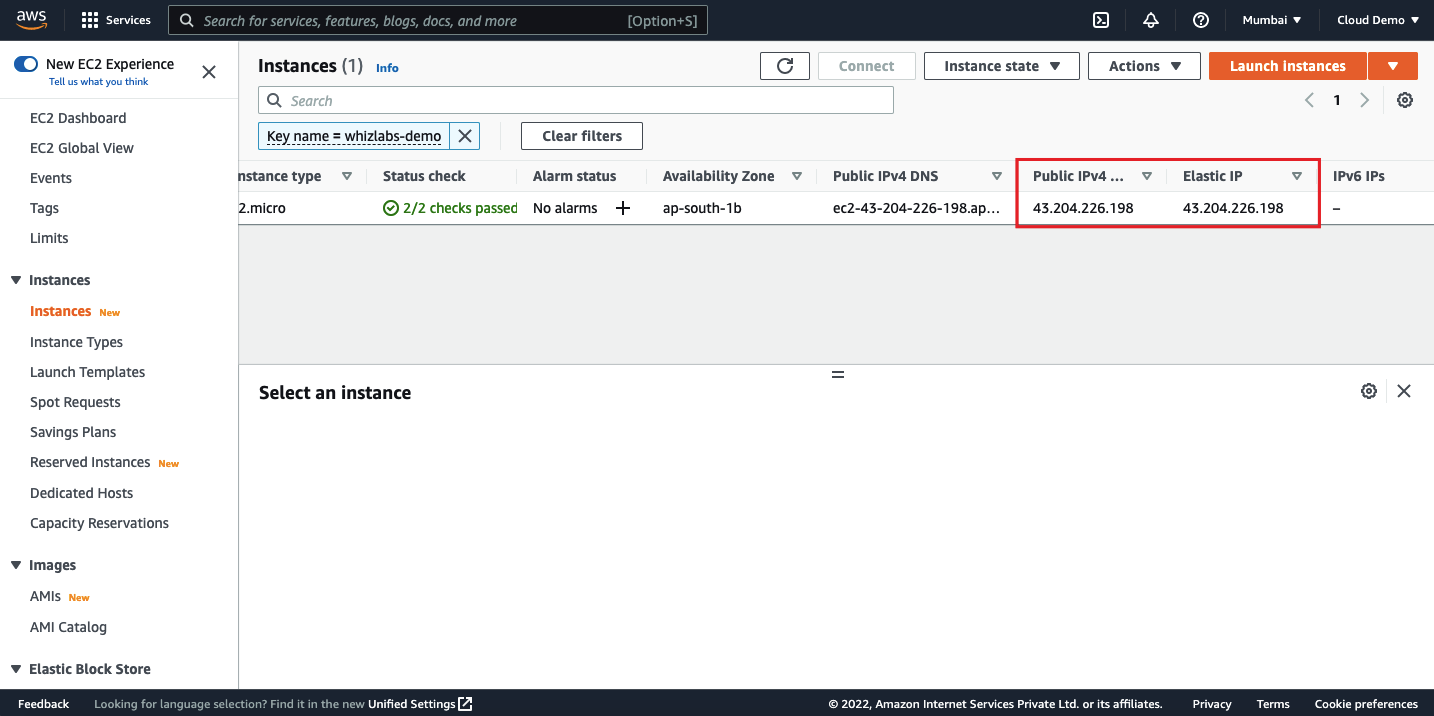Click the 2/2 checks passed status
The height and width of the screenshot is (716, 1434).
450,208
